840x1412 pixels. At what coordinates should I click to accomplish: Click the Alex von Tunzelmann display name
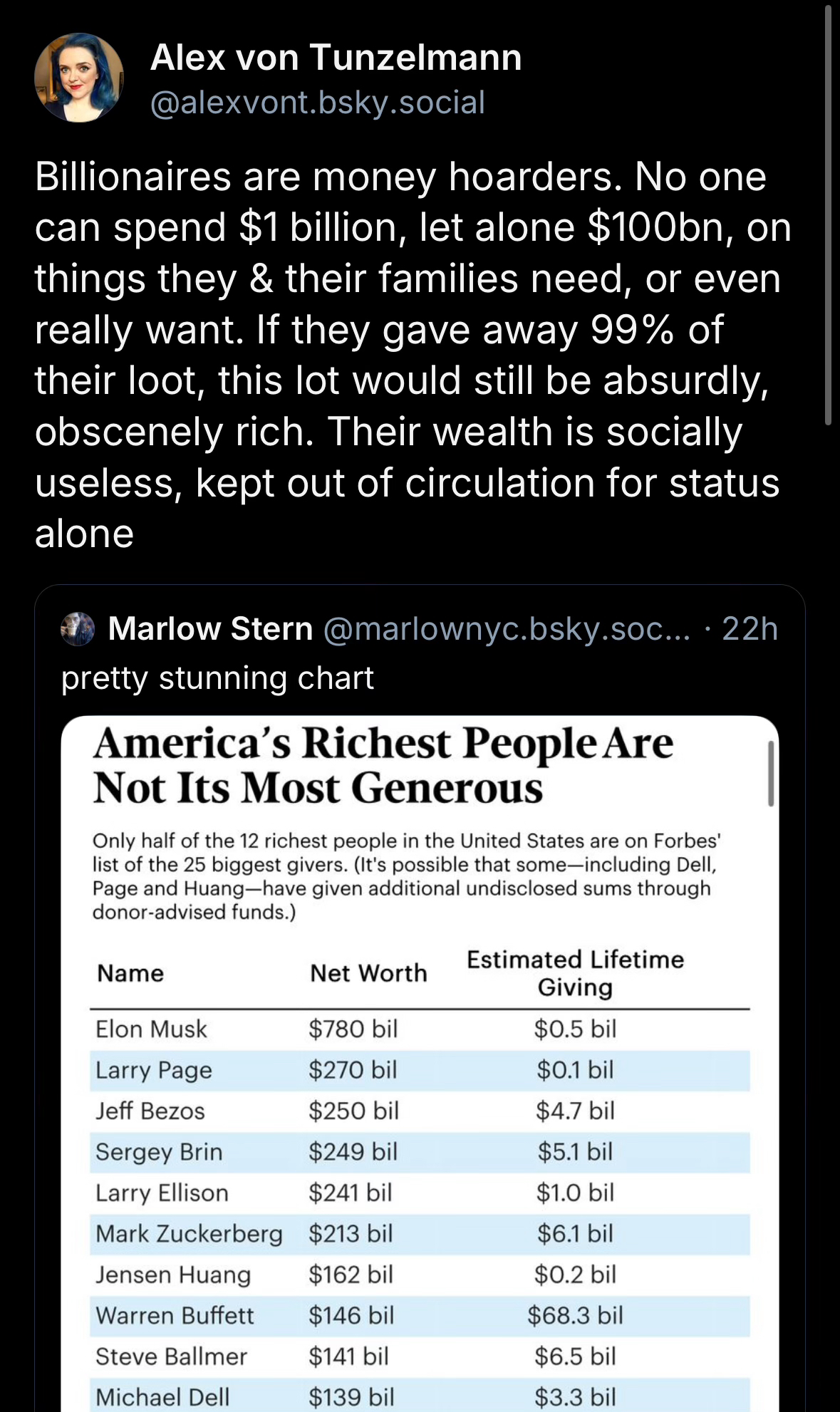336,57
